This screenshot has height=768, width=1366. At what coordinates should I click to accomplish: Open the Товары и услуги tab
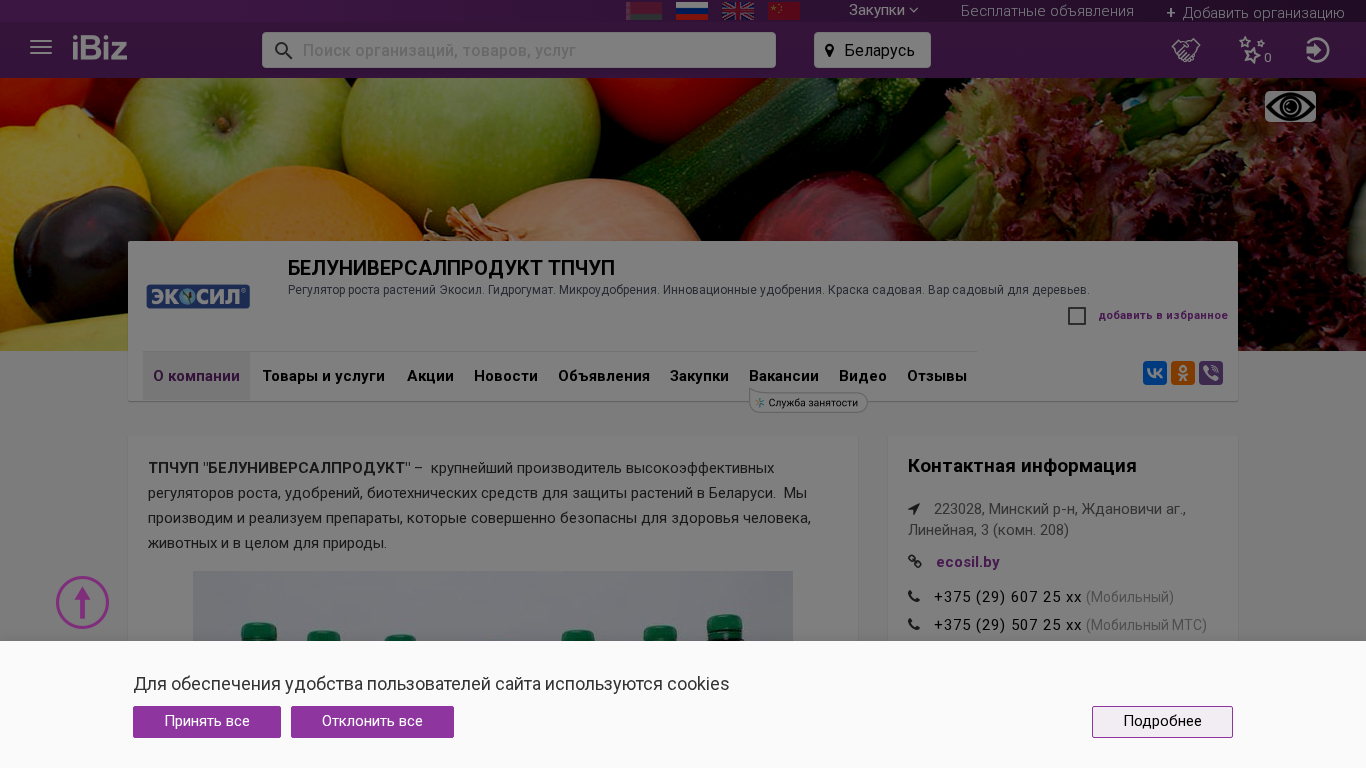[x=323, y=376]
